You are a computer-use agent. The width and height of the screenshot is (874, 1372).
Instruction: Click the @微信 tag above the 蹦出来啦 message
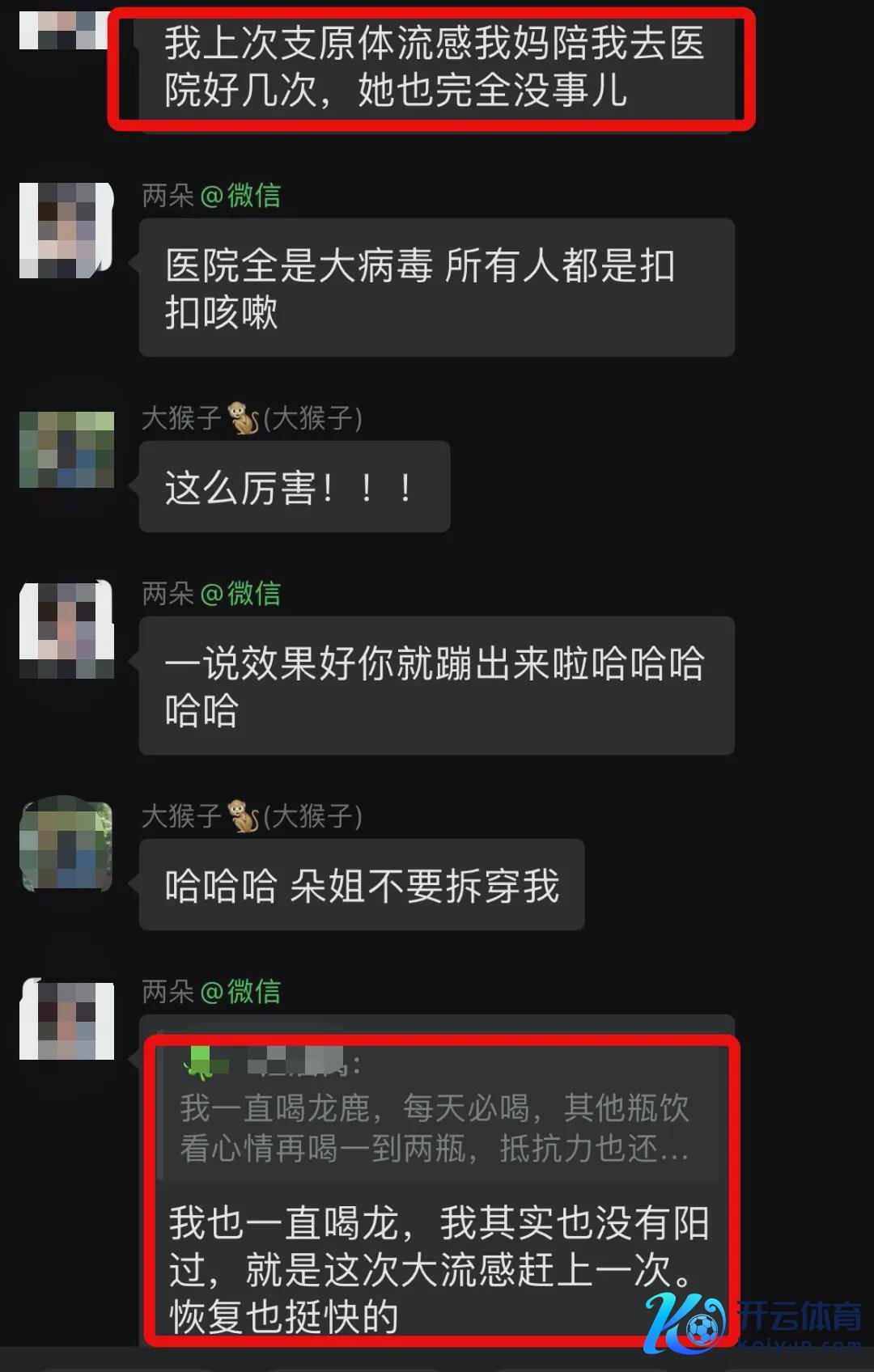[240, 594]
